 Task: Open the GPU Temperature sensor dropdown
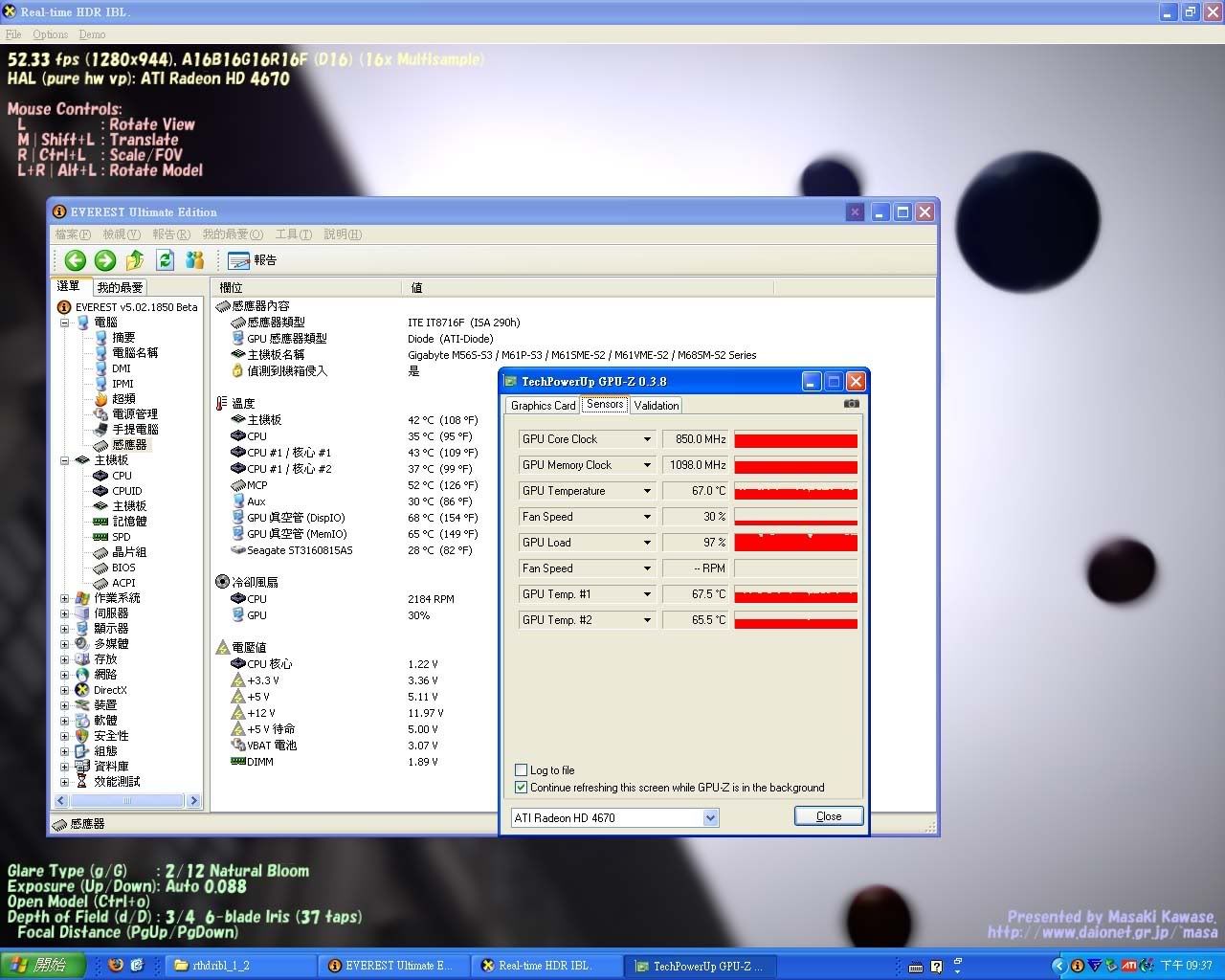647,491
